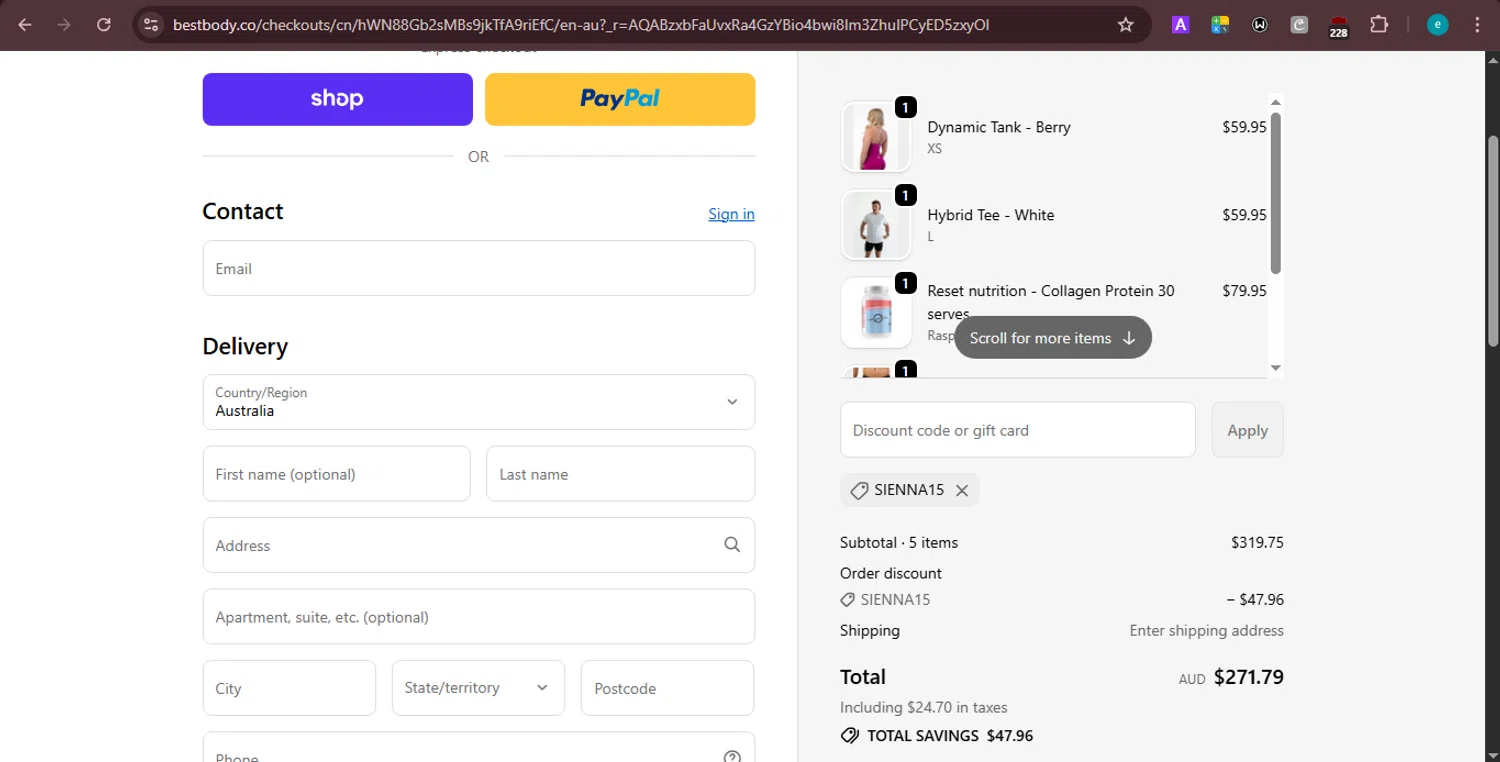
Task: Click the TOTAL SAVINGS $47.96 line
Action: 937,736
